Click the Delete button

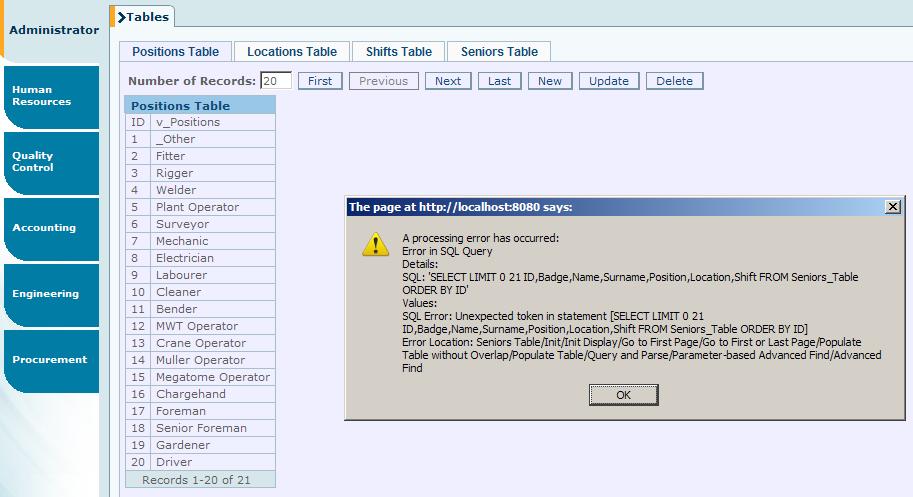click(674, 81)
